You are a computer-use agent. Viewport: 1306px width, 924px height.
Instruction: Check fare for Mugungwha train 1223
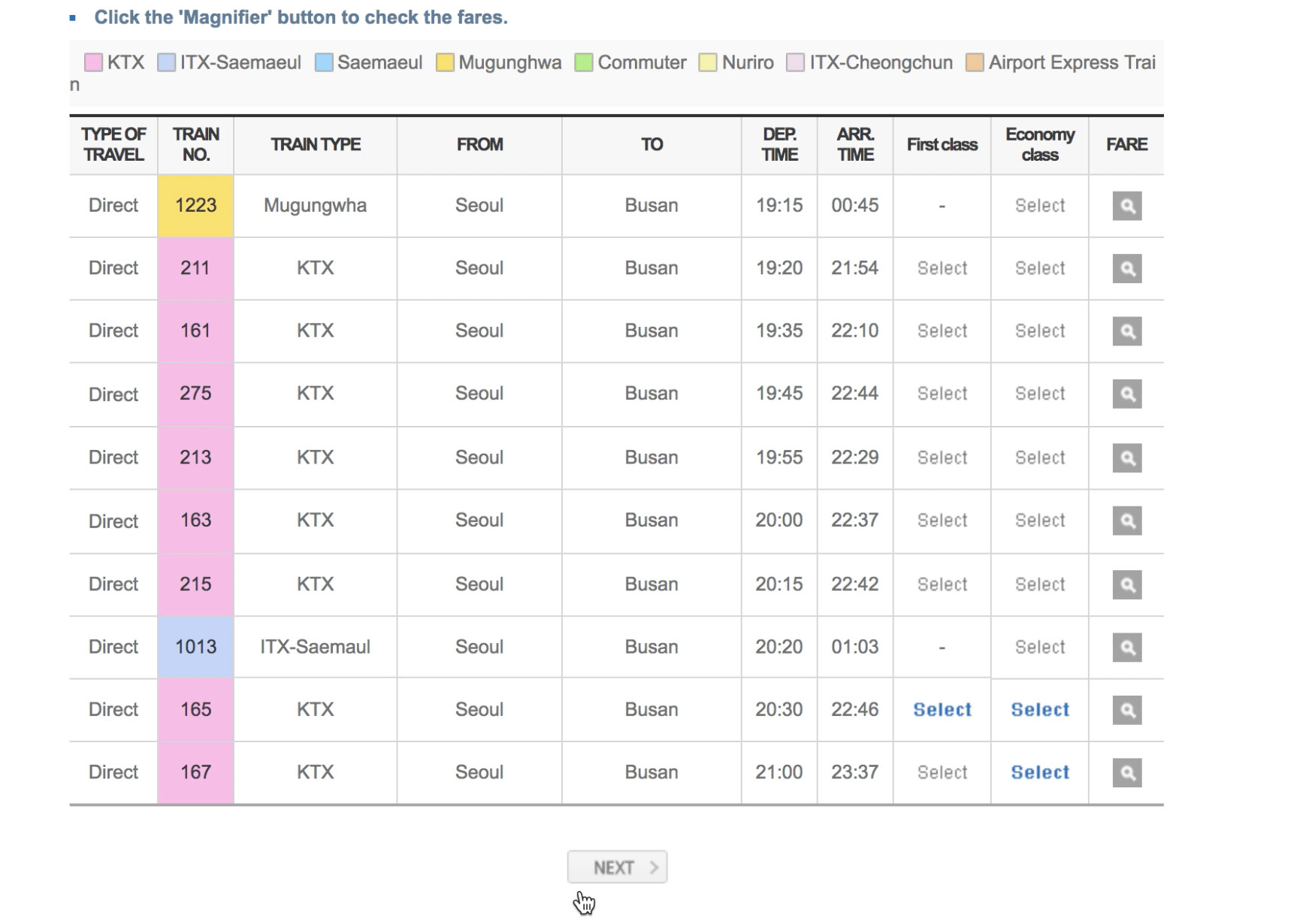tap(1126, 206)
